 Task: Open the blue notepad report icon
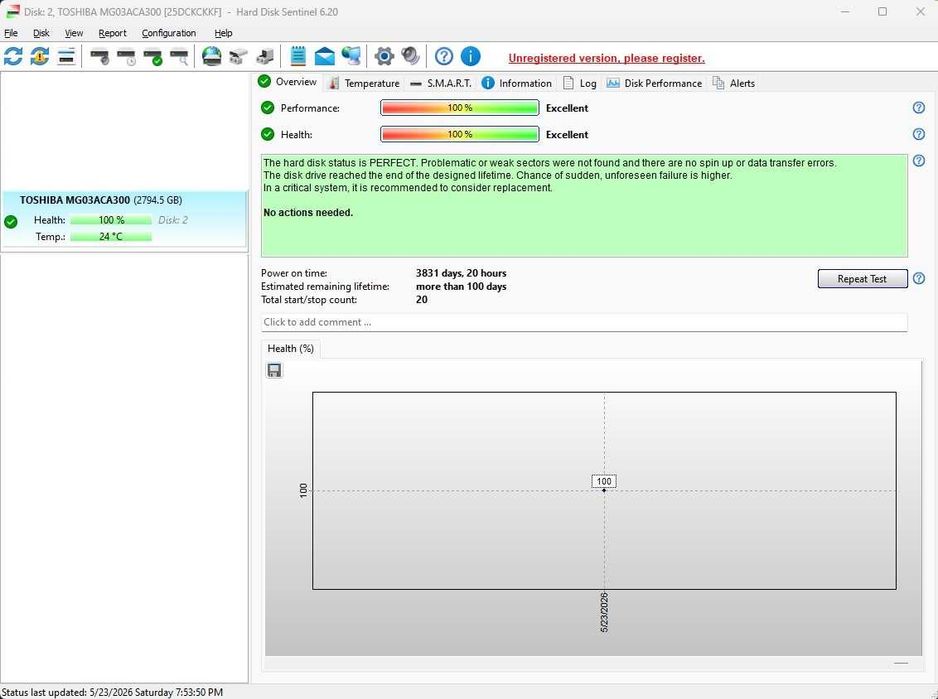298,56
